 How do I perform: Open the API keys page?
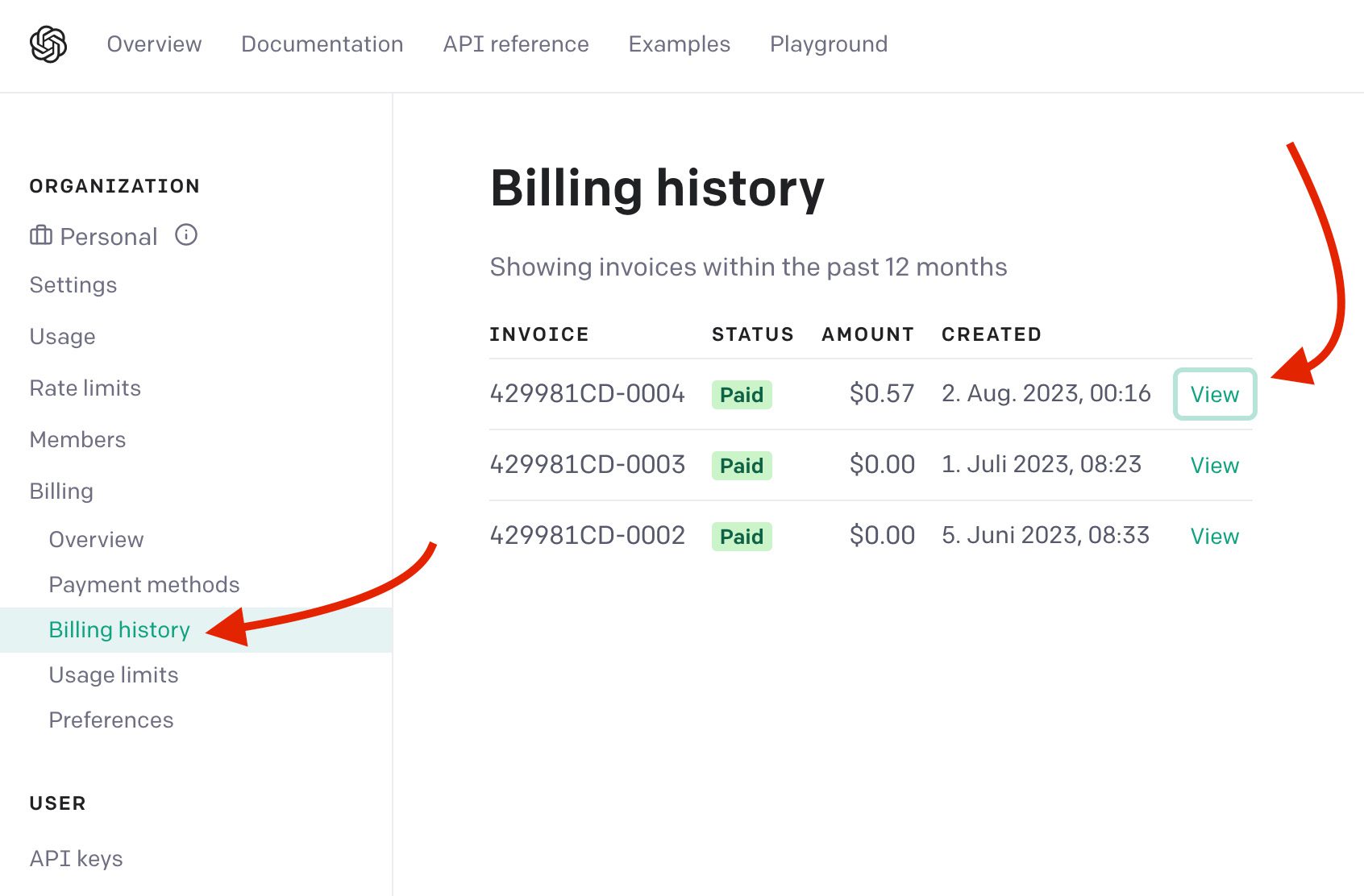pyautogui.click(x=76, y=858)
